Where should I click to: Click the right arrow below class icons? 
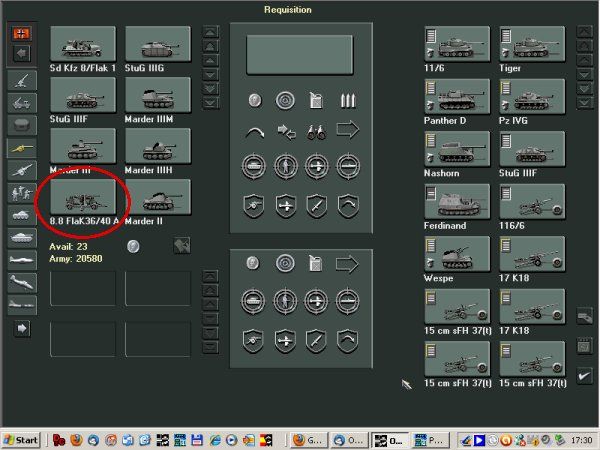tap(22, 328)
